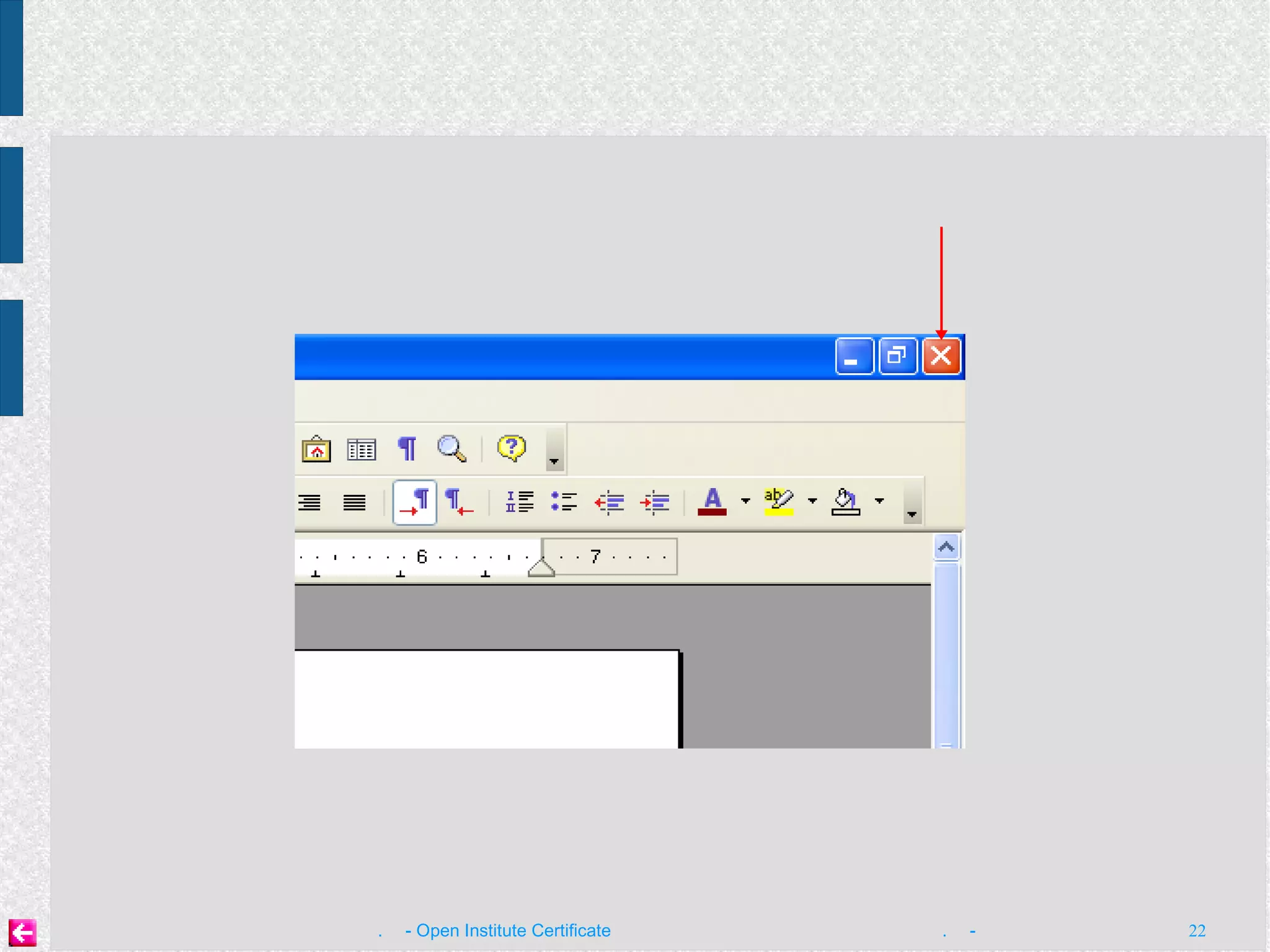Open Help with the question mark icon
Viewport: 1270px width, 952px height.
(x=512, y=447)
